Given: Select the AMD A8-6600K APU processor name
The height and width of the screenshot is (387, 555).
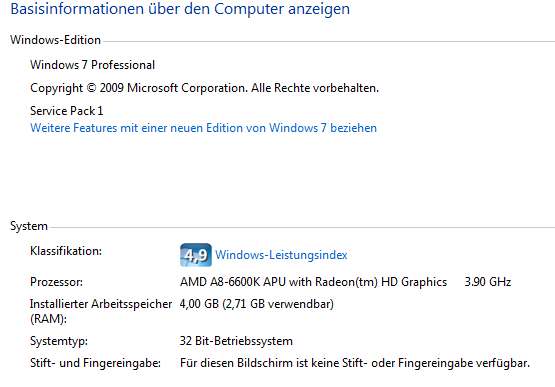Looking at the screenshot, I should [x=313, y=282].
